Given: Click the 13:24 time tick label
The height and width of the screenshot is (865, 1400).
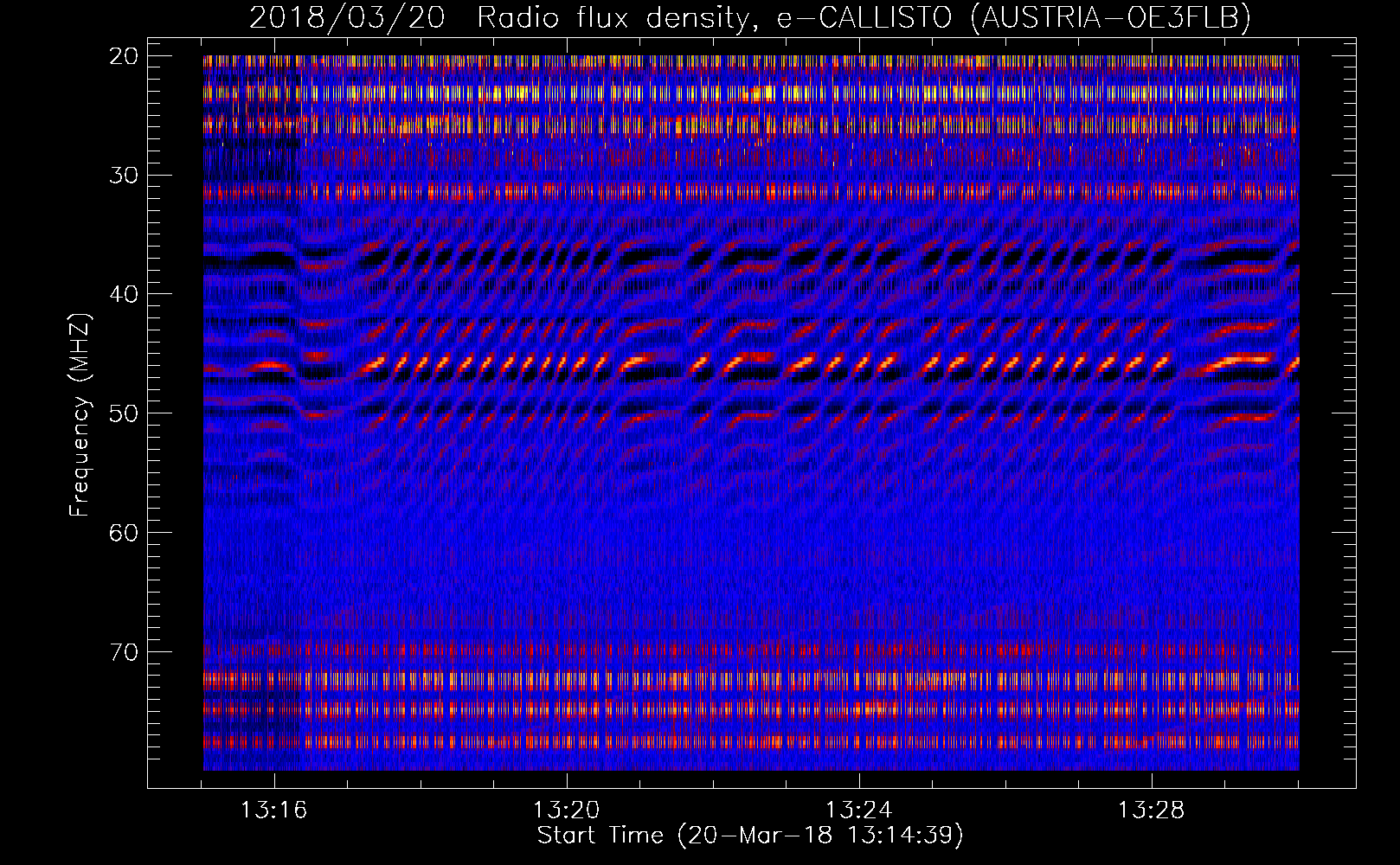Looking at the screenshot, I should coord(859,811).
